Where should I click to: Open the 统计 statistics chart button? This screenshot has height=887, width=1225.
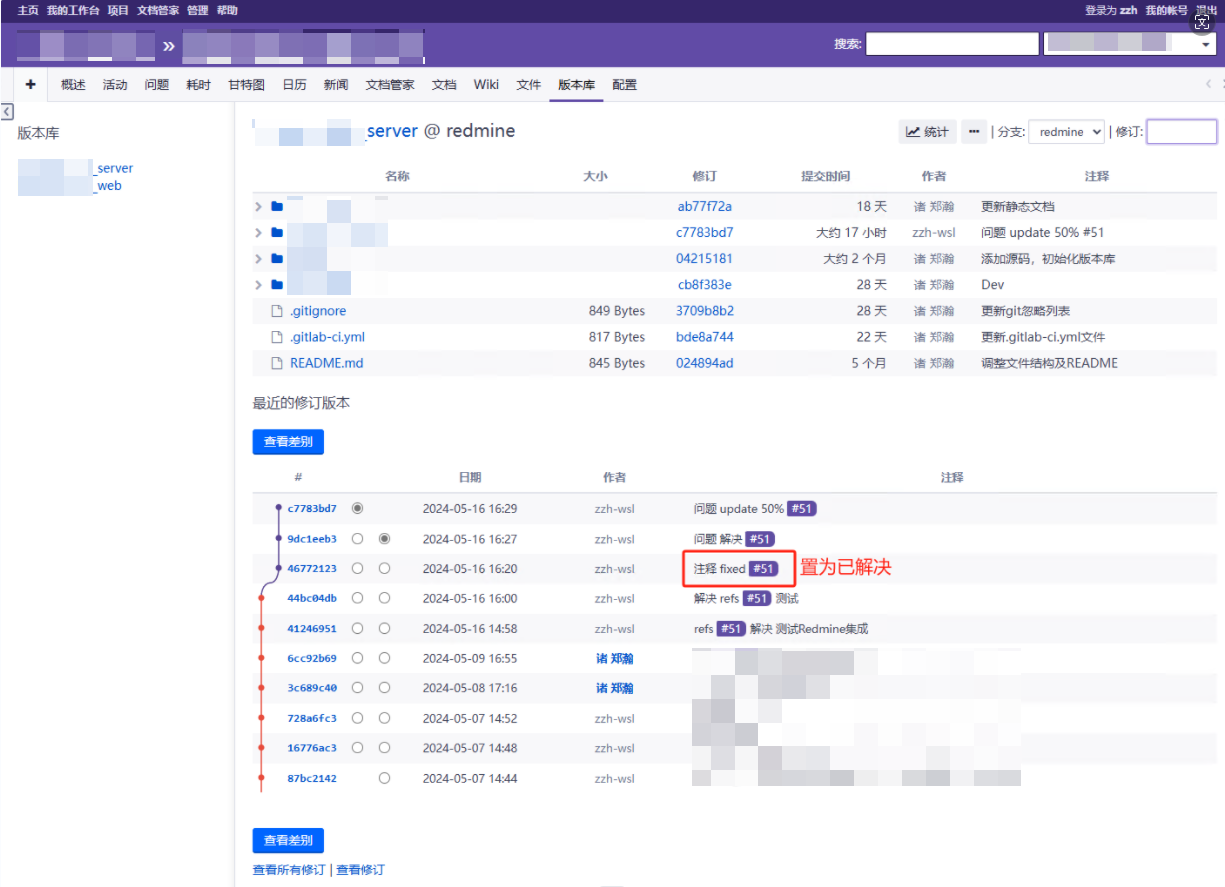tap(927, 132)
